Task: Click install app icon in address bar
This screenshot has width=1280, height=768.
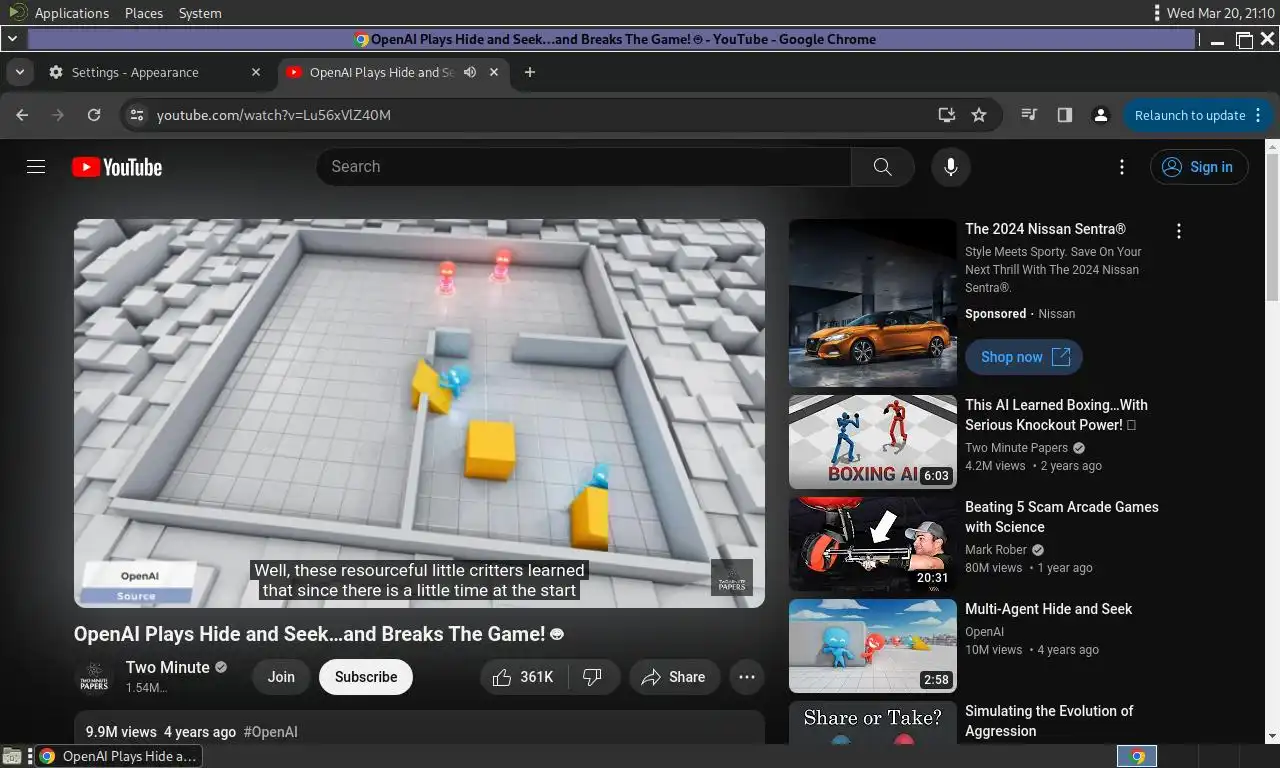Action: pyautogui.click(x=946, y=115)
